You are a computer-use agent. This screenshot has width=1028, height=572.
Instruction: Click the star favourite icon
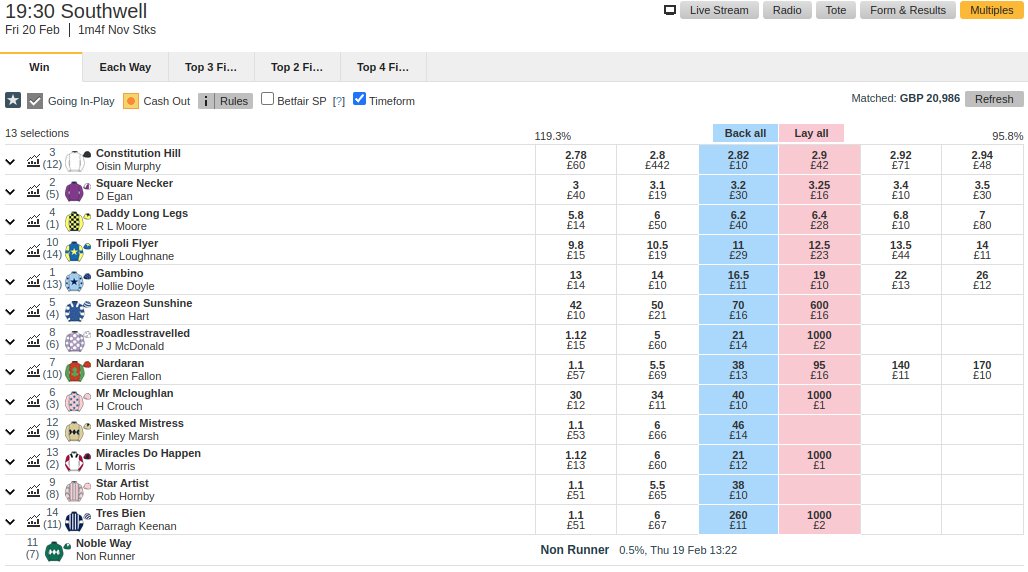13,100
